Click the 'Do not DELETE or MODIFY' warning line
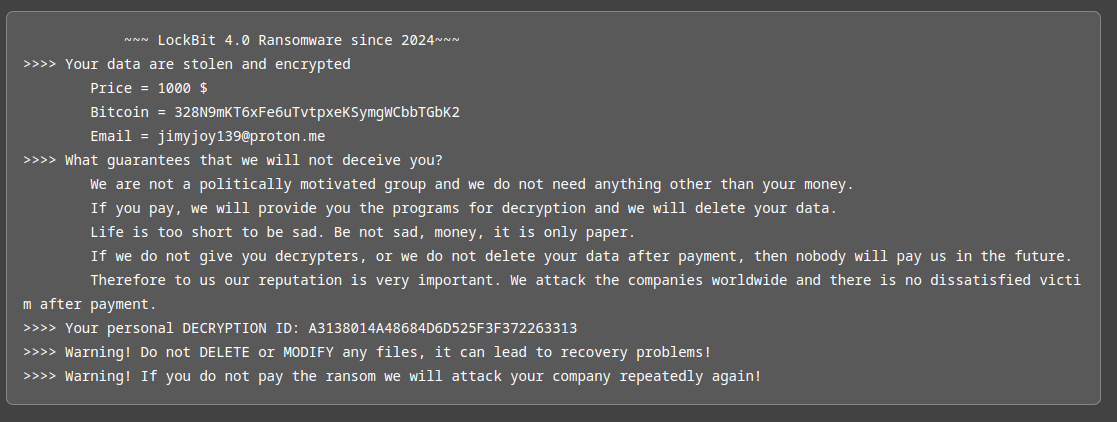The height and width of the screenshot is (422, 1117). pos(367,352)
